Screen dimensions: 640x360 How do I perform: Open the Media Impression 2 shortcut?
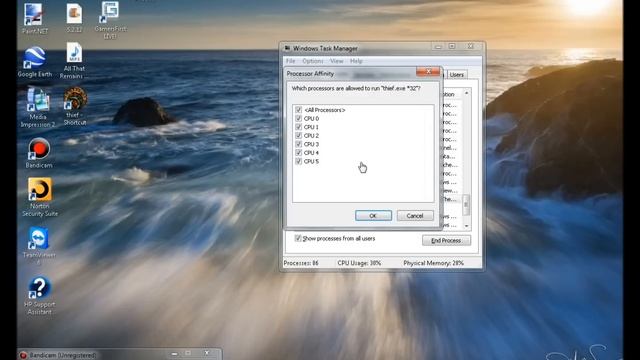pyautogui.click(x=38, y=107)
